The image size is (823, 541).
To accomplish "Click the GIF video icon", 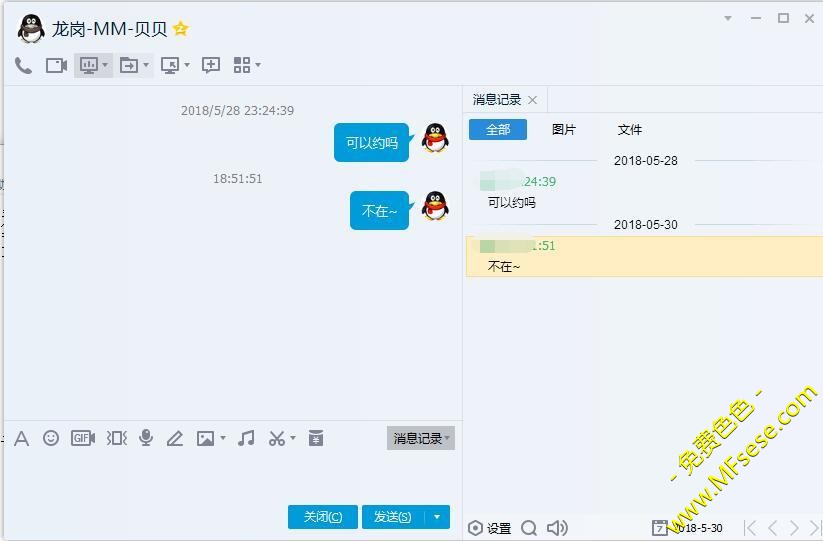I will [83, 438].
